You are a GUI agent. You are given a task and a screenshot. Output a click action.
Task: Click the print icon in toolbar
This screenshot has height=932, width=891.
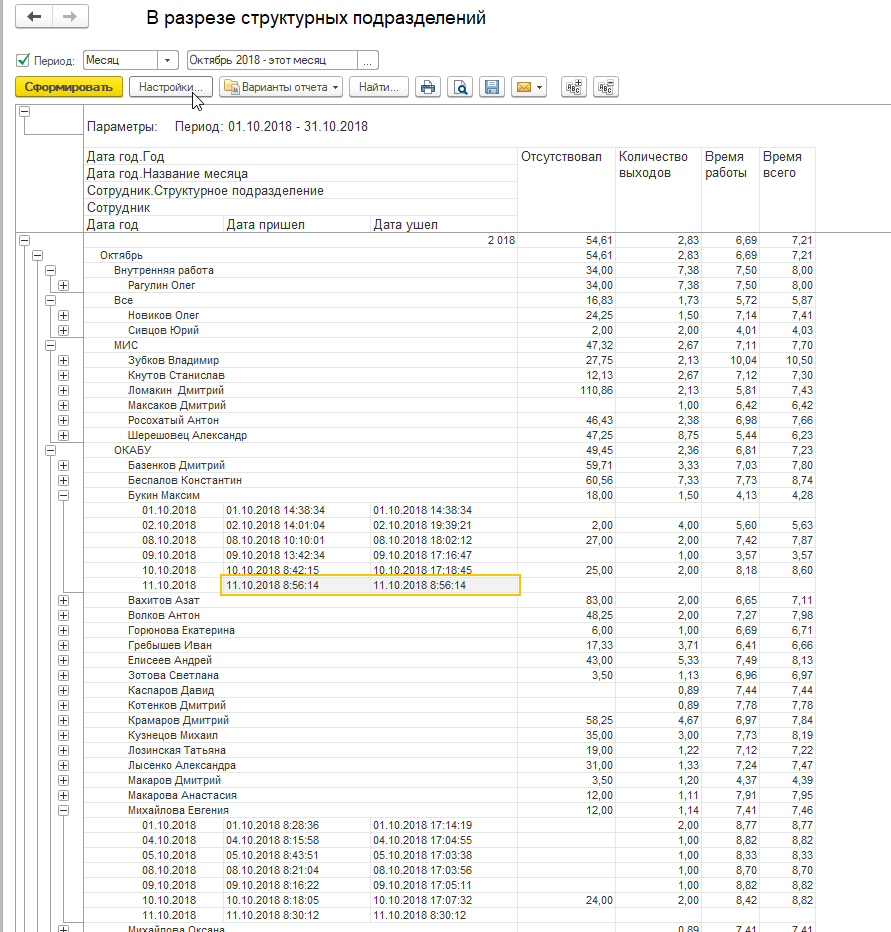click(x=428, y=87)
